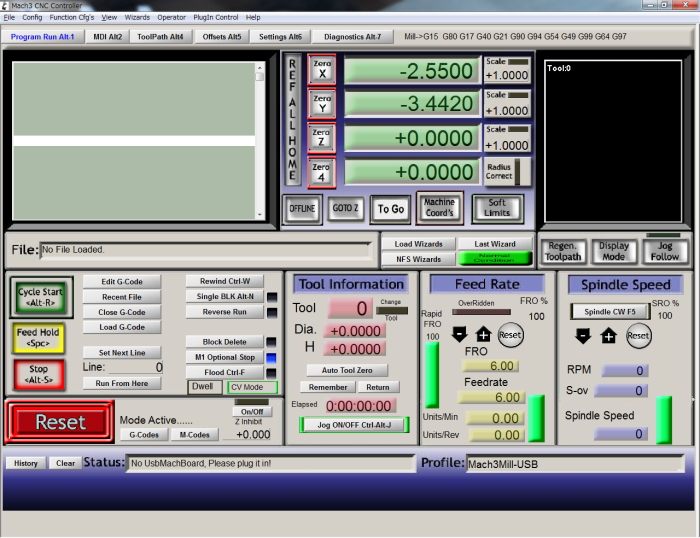Click the spindle speed increase plus arrow icon
The height and width of the screenshot is (538, 700).
[x=608, y=336]
